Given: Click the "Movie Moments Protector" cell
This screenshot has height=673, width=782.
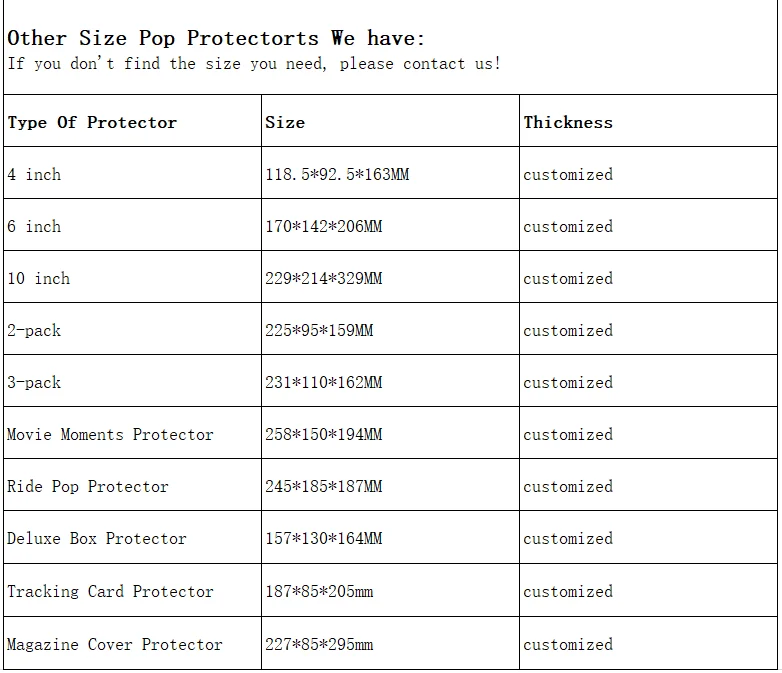Looking at the screenshot, I should point(110,435).
